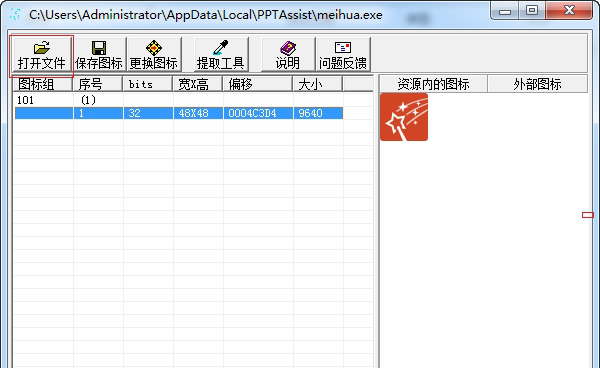The image size is (600, 382).
Task: Click the (1) count cell
Action: (88, 100)
